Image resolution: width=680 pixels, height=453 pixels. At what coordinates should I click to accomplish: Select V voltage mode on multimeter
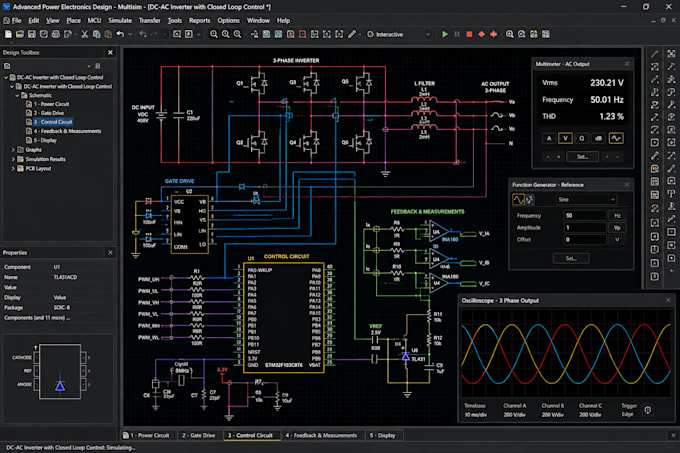pos(565,138)
